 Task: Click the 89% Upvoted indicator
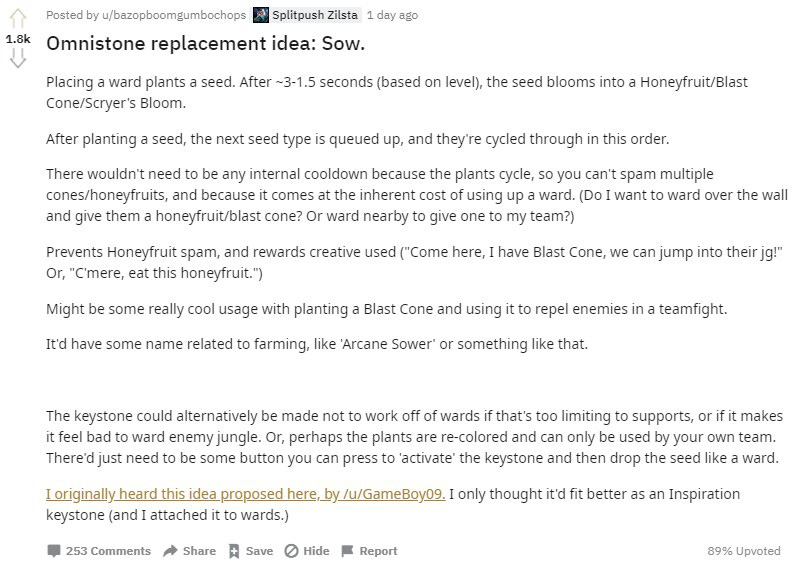[x=744, y=551]
